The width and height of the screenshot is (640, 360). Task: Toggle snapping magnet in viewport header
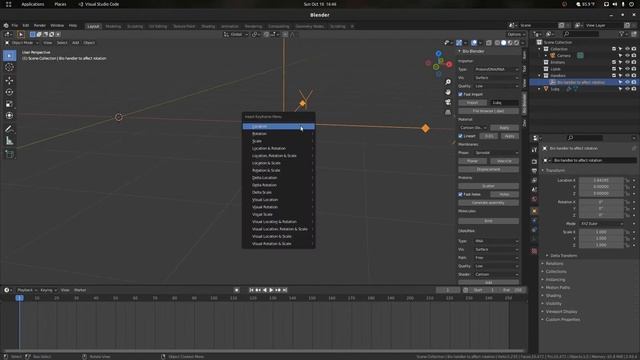coord(267,34)
